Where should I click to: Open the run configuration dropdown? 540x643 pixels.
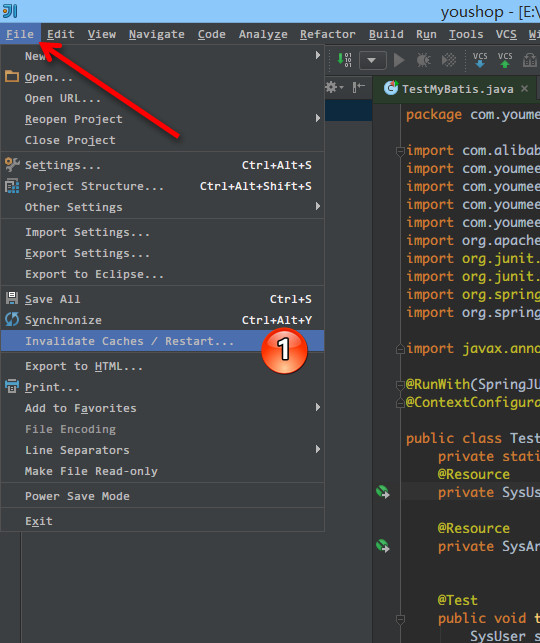pyautogui.click(x=372, y=60)
